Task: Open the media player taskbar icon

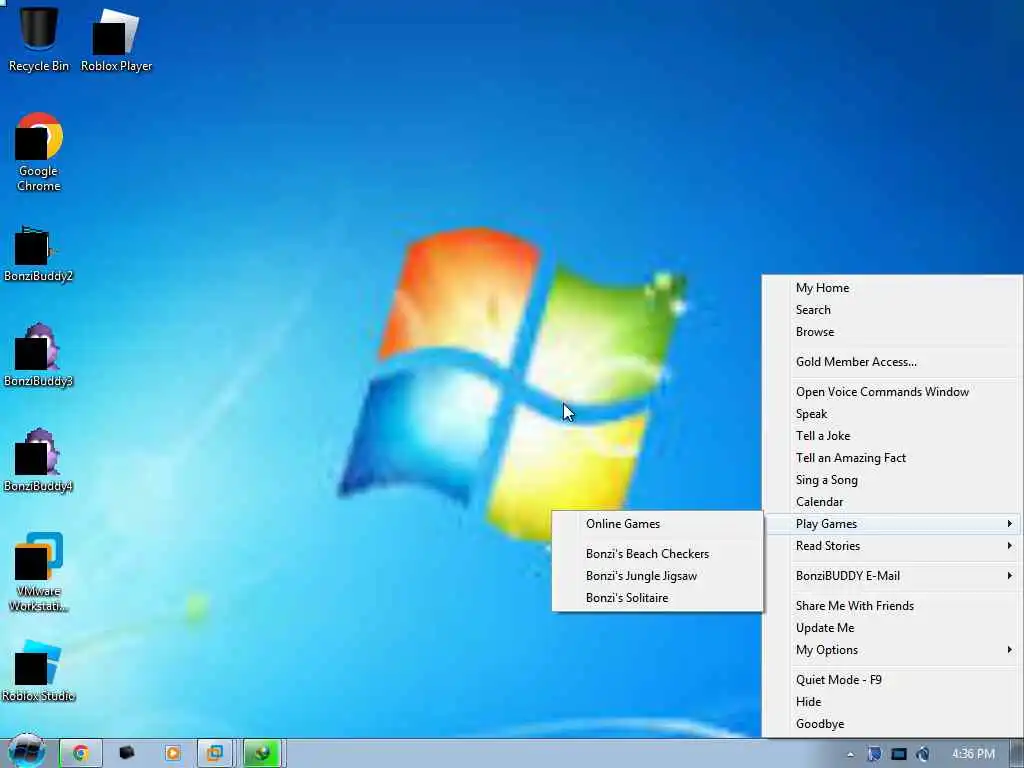Action: pos(172,753)
